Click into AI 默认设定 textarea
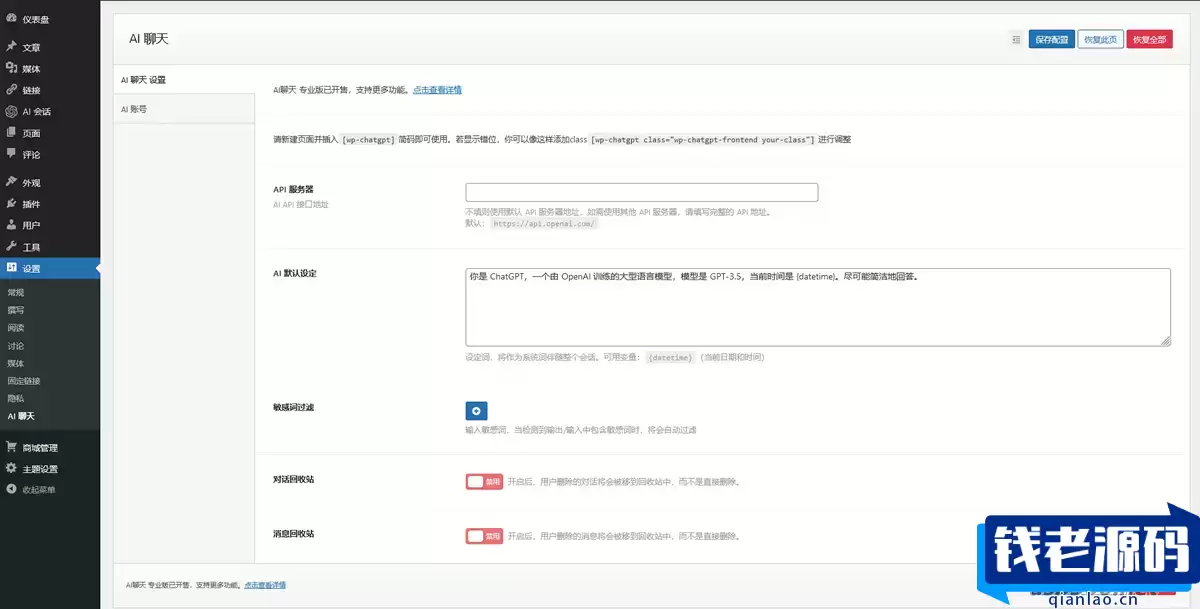The width and height of the screenshot is (1200, 609). point(818,307)
